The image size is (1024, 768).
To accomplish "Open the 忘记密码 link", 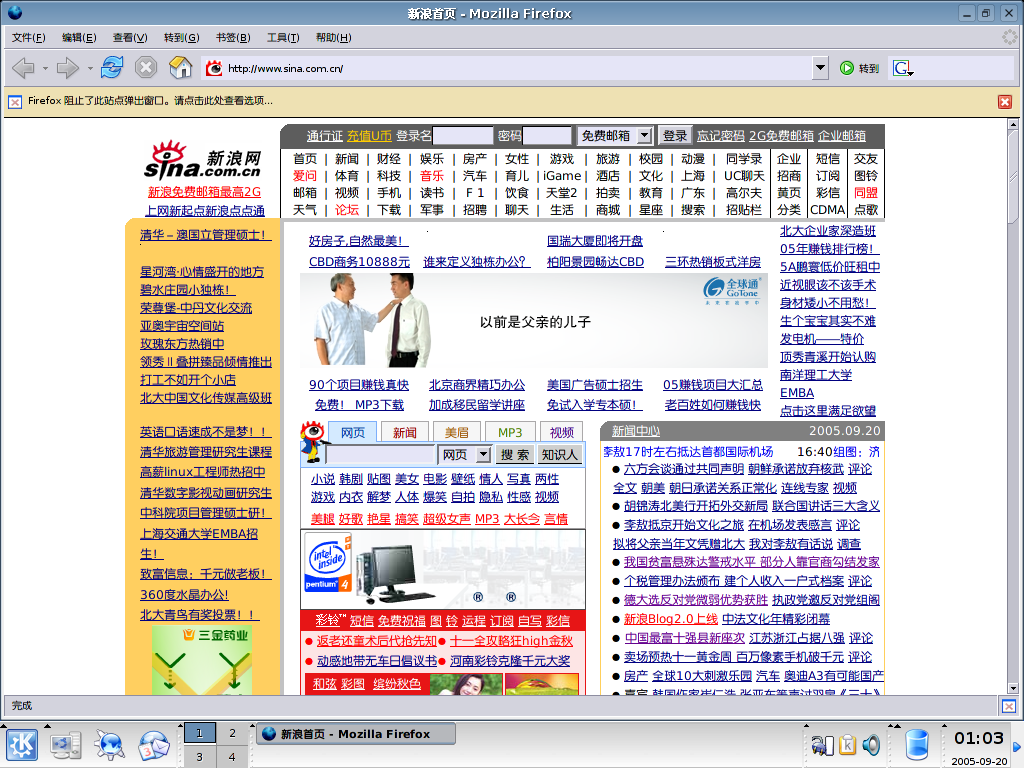I will [720, 135].
